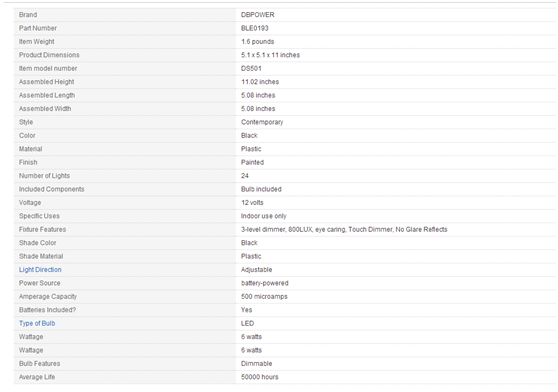The image size is (558, 392).
Task: Click the Fixture Features description text
Action: (x=344, y=229)
